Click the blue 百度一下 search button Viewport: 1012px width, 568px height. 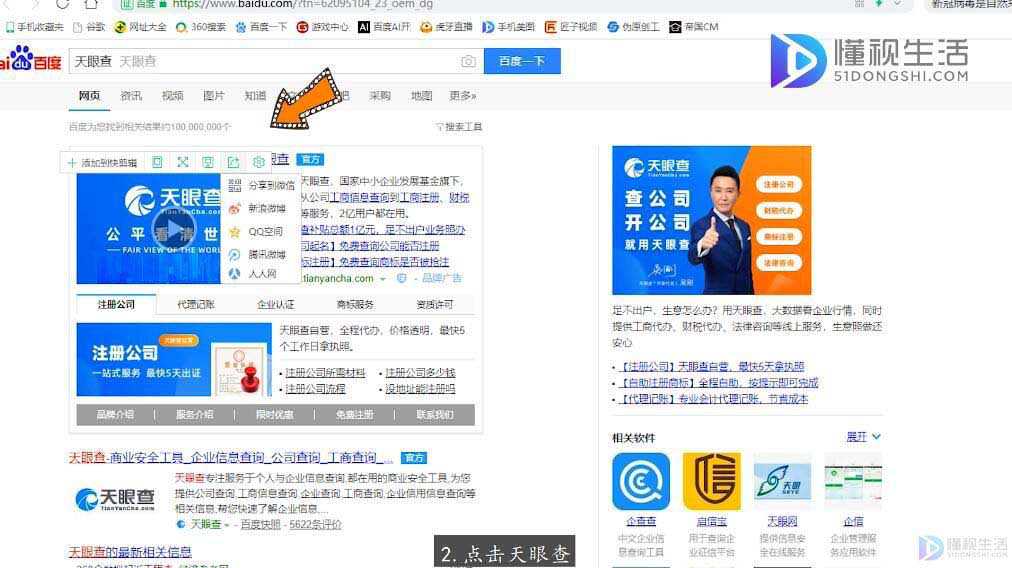pyautogui.click(x=521, y=61)
